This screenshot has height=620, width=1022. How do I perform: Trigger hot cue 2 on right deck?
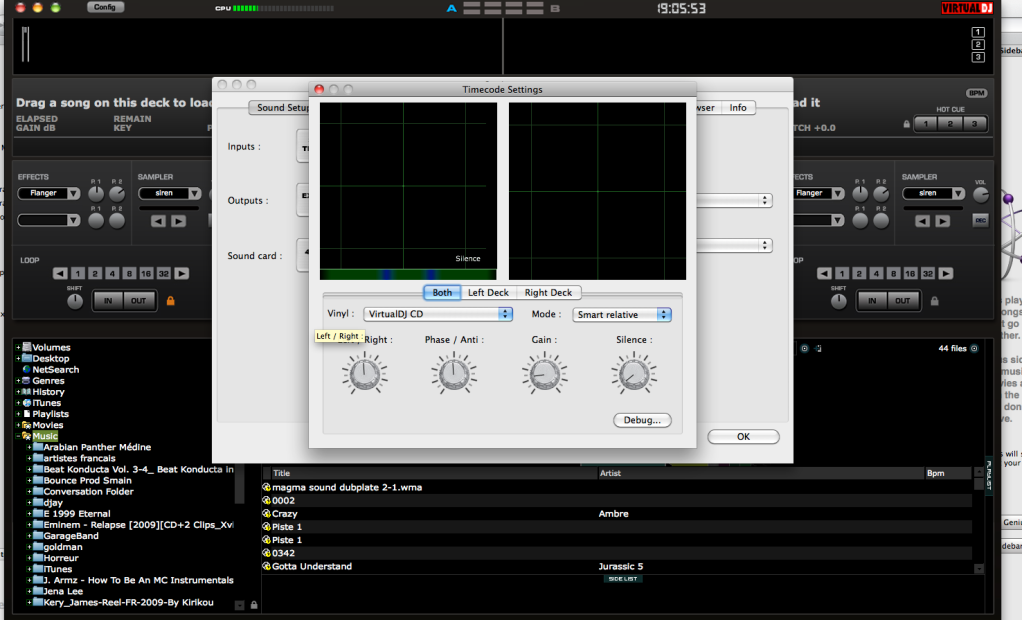tap(950, 124)
